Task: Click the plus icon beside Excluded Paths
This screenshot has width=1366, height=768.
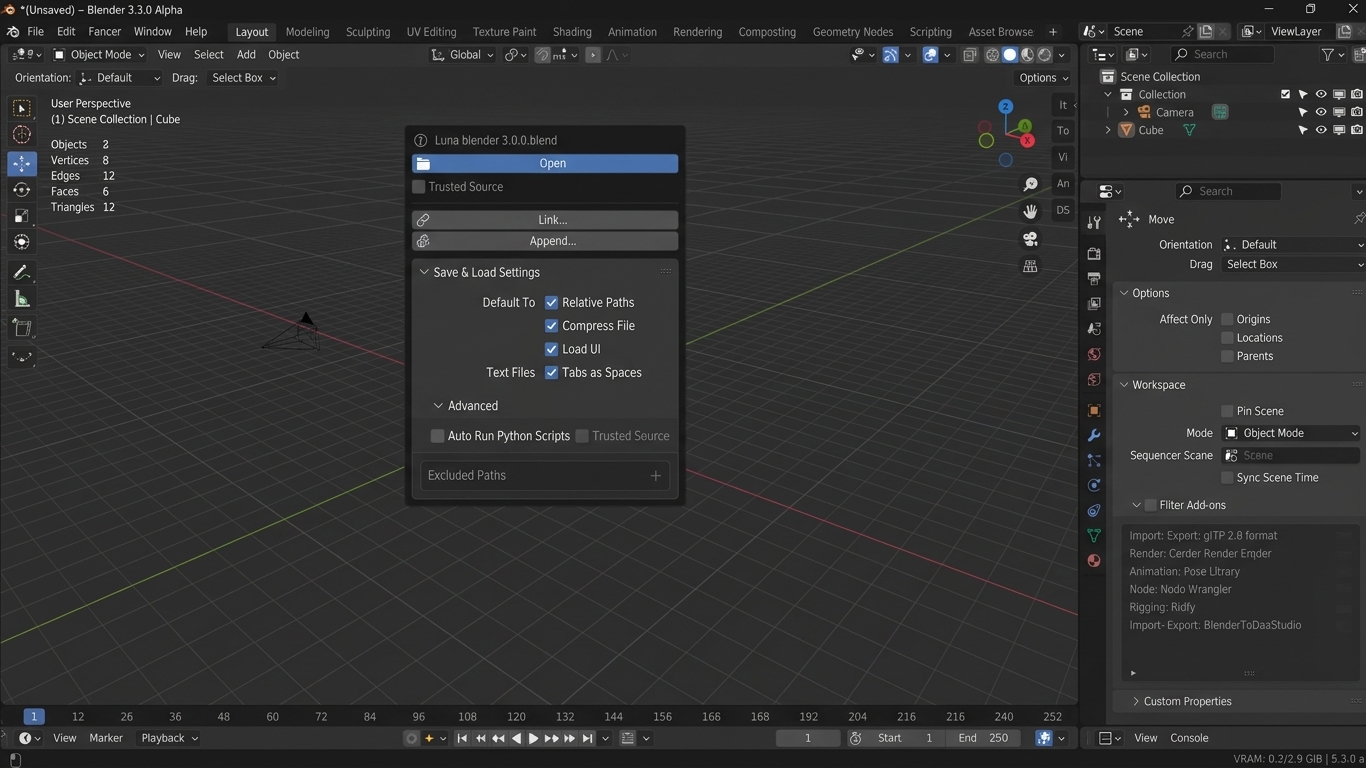Action: (656, 476)
